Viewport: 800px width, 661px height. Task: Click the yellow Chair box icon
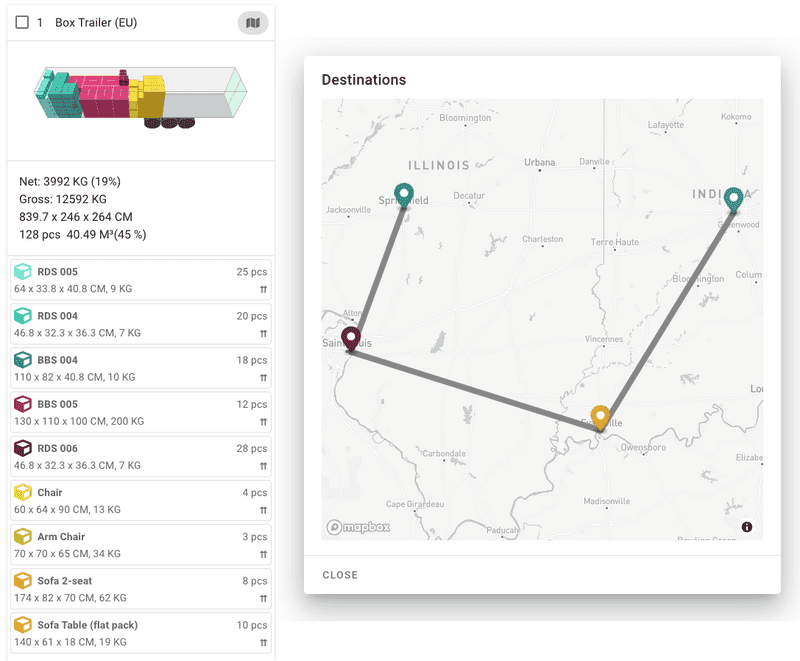point(23,492)
